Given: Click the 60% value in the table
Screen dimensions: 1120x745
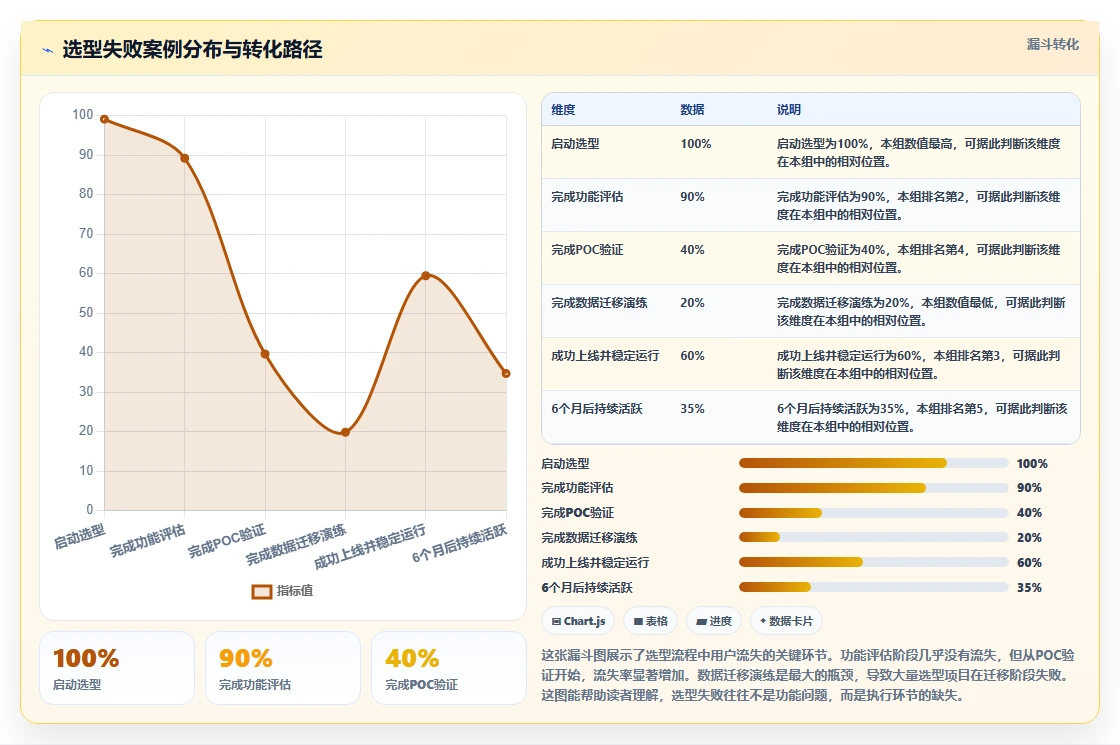Looking at the screenshot, I should [x=692, y=355].
